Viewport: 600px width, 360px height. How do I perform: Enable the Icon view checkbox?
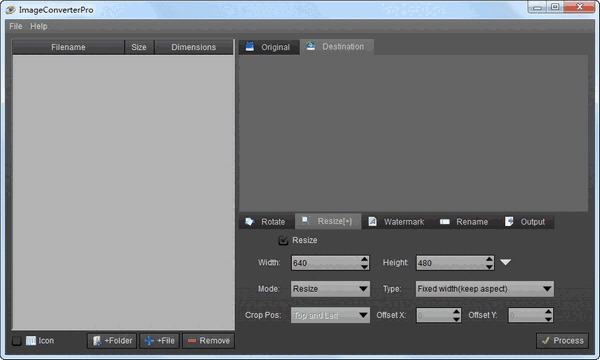16,340
